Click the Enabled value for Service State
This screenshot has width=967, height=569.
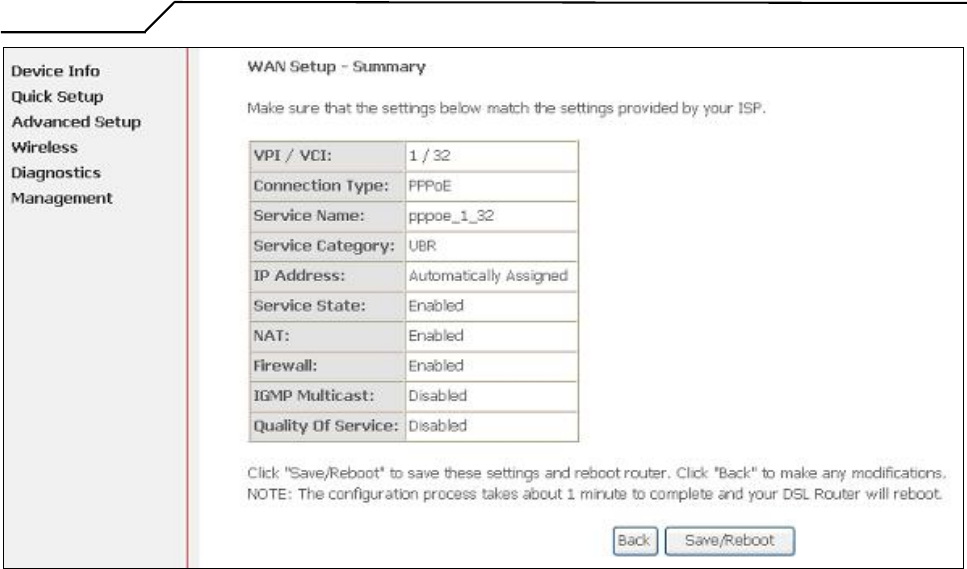pos(492,306)
